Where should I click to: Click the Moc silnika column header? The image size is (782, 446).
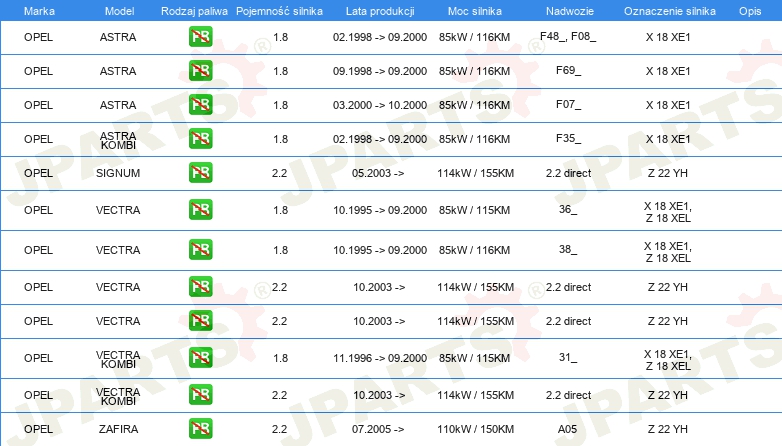tap(475, 11)
